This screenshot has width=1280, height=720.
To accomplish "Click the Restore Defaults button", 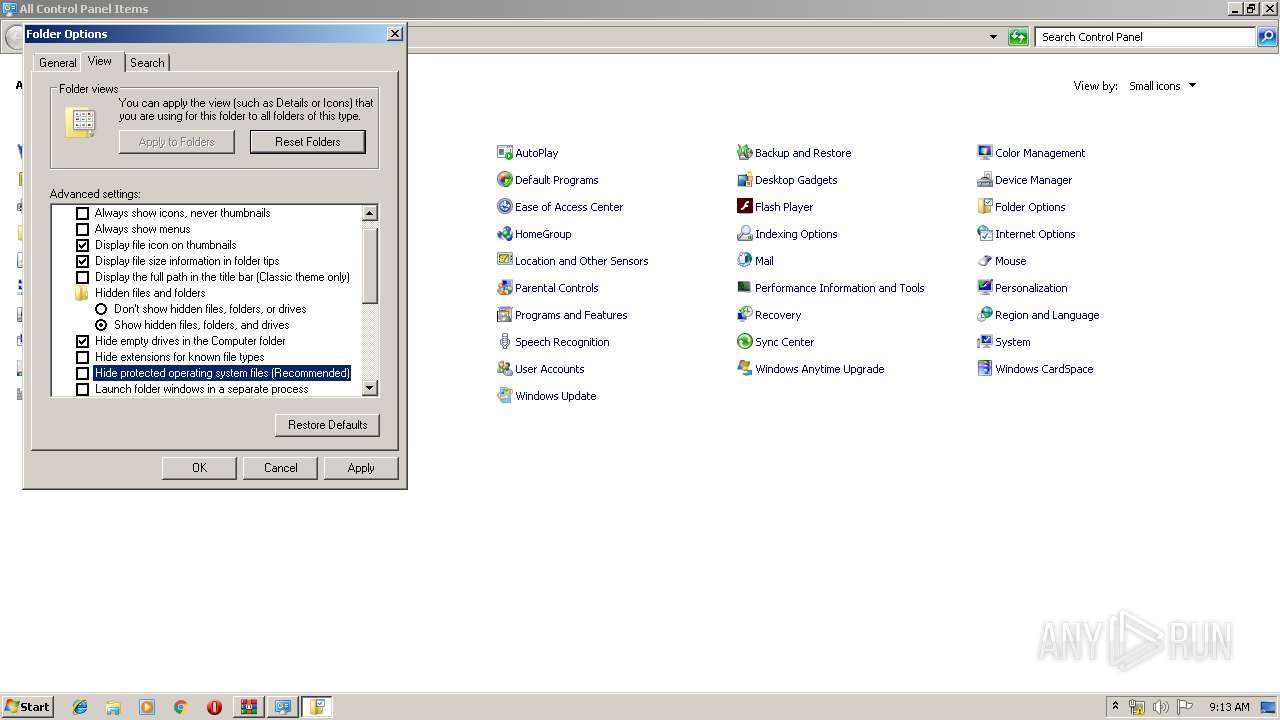I will coord(327,425).
